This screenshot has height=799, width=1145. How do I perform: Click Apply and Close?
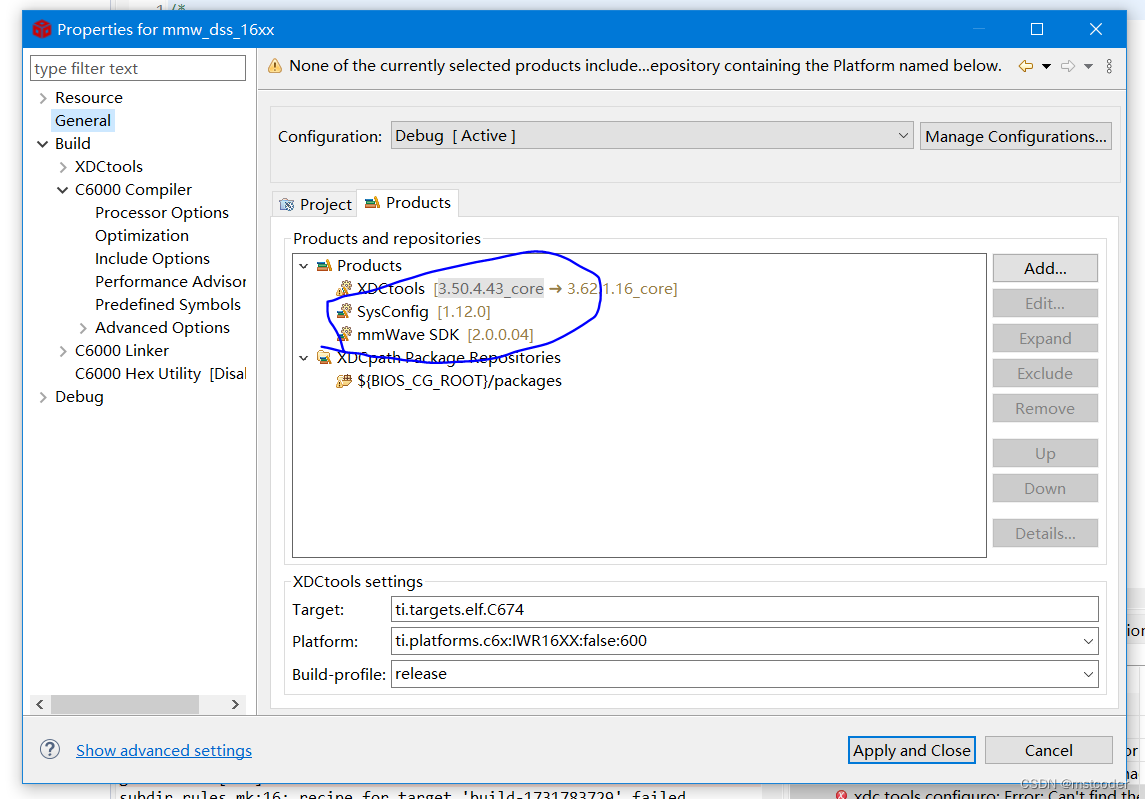click(x=911, y=750)
